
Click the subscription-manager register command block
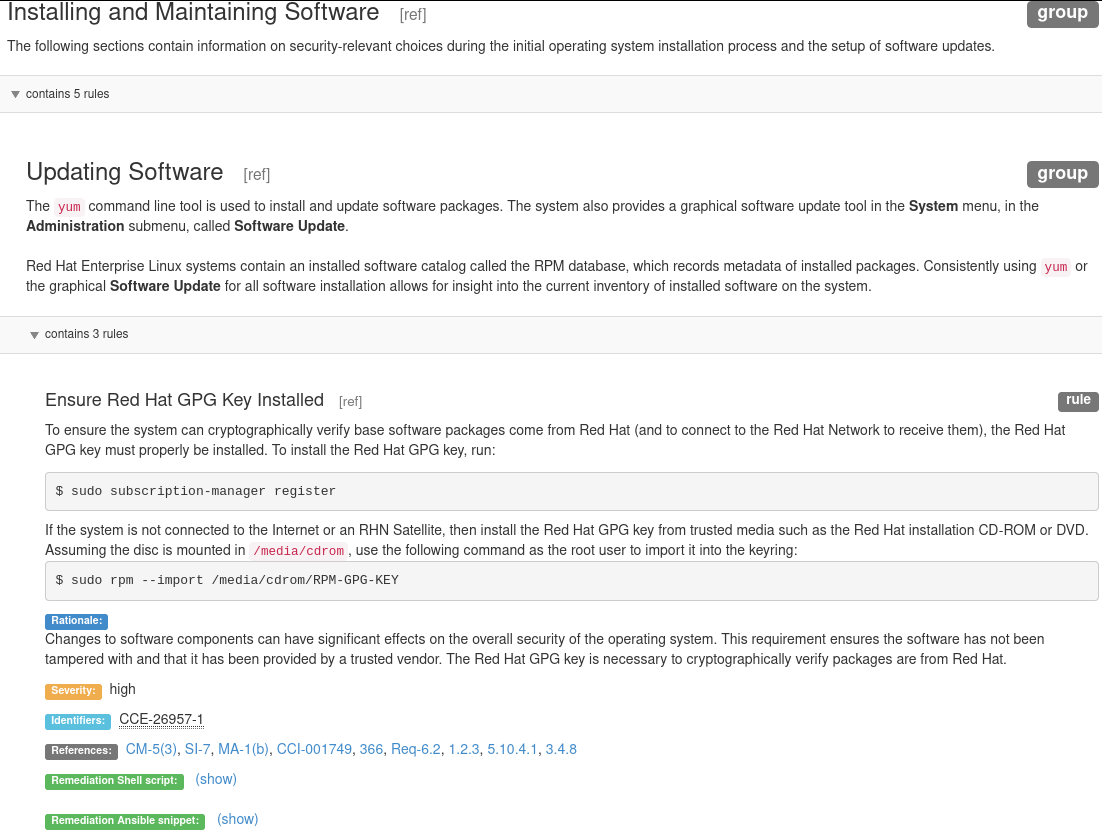click(571, 491)
